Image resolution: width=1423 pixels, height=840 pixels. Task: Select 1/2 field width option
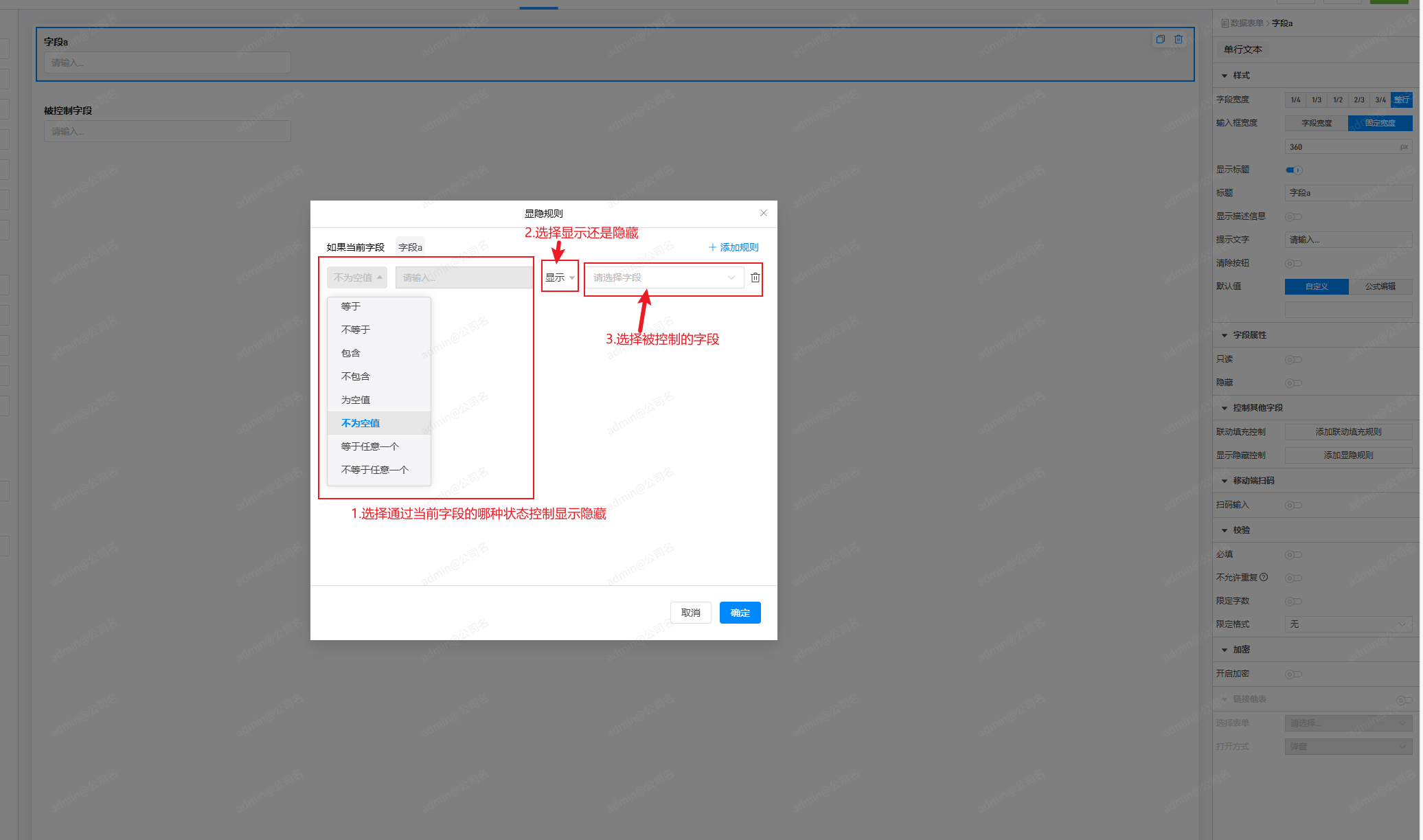[1337, 100]
